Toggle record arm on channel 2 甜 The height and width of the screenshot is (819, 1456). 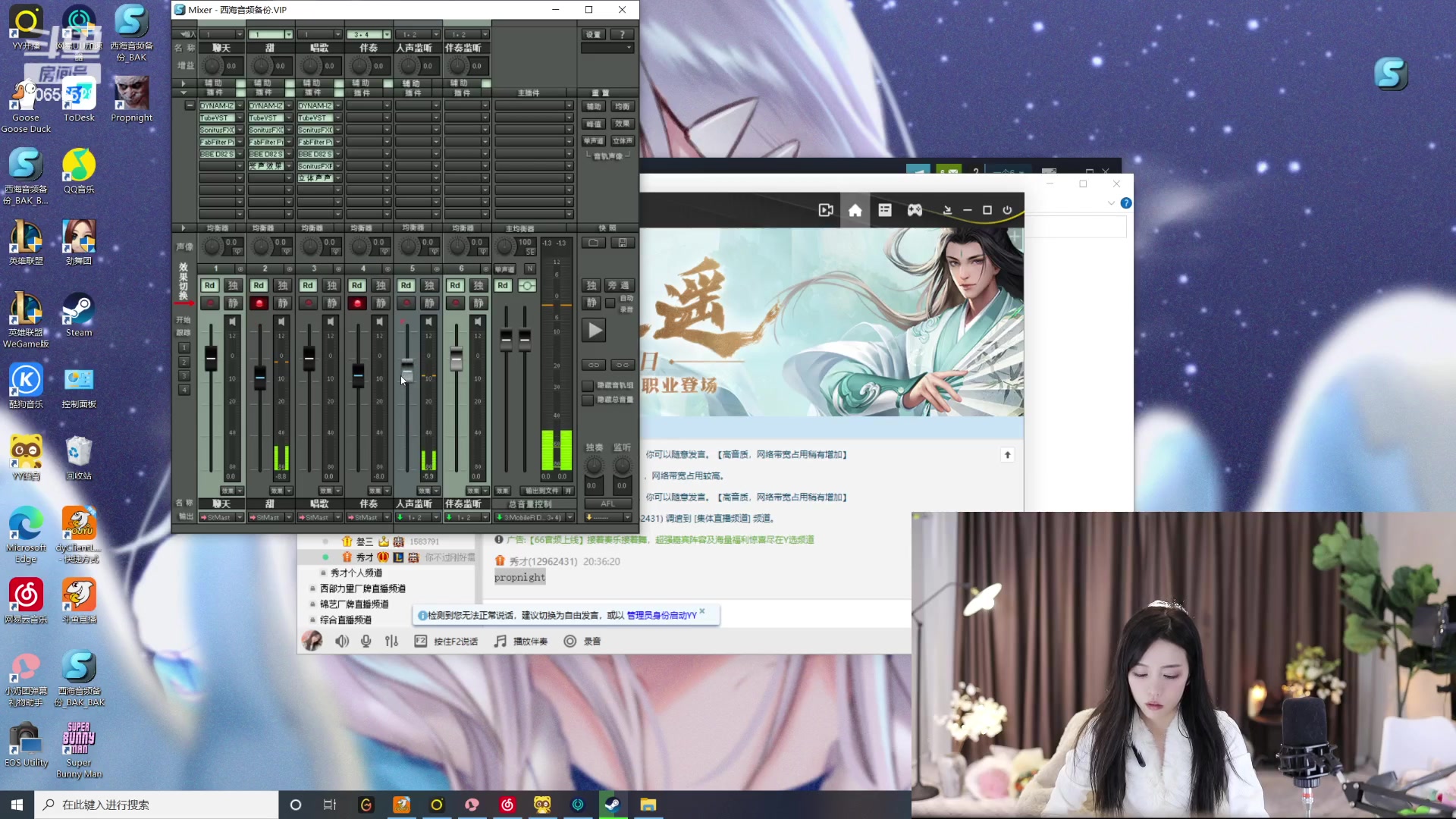[259, 303]
